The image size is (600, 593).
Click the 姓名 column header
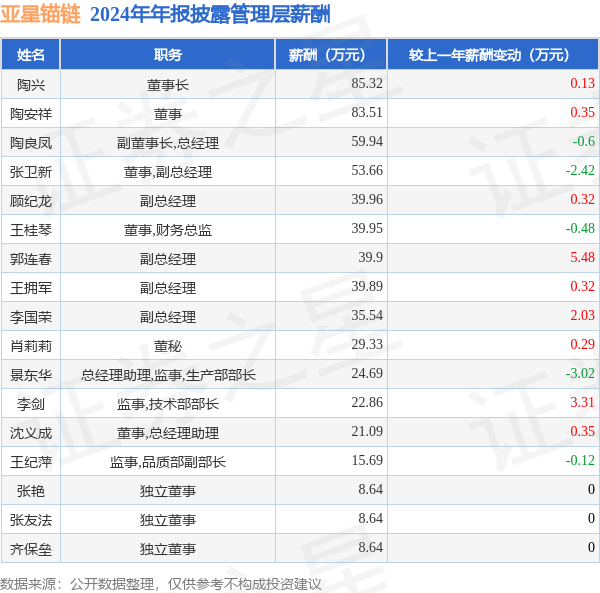coord(31,55)
